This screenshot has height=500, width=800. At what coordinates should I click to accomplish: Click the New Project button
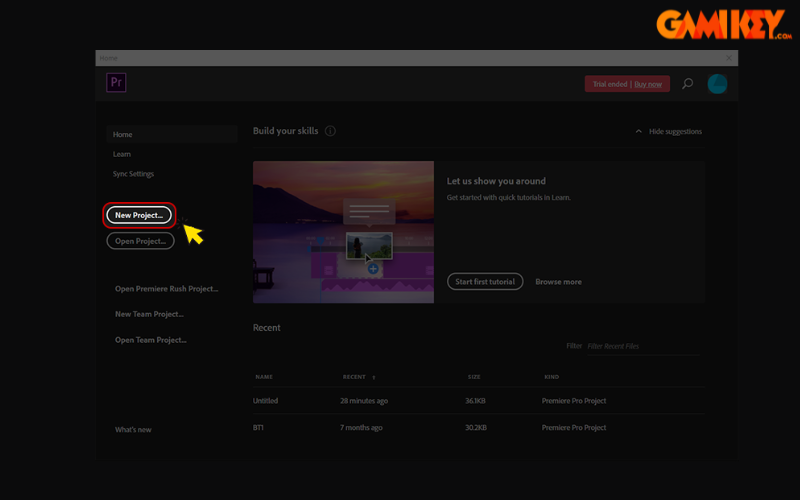pos(139,215)
